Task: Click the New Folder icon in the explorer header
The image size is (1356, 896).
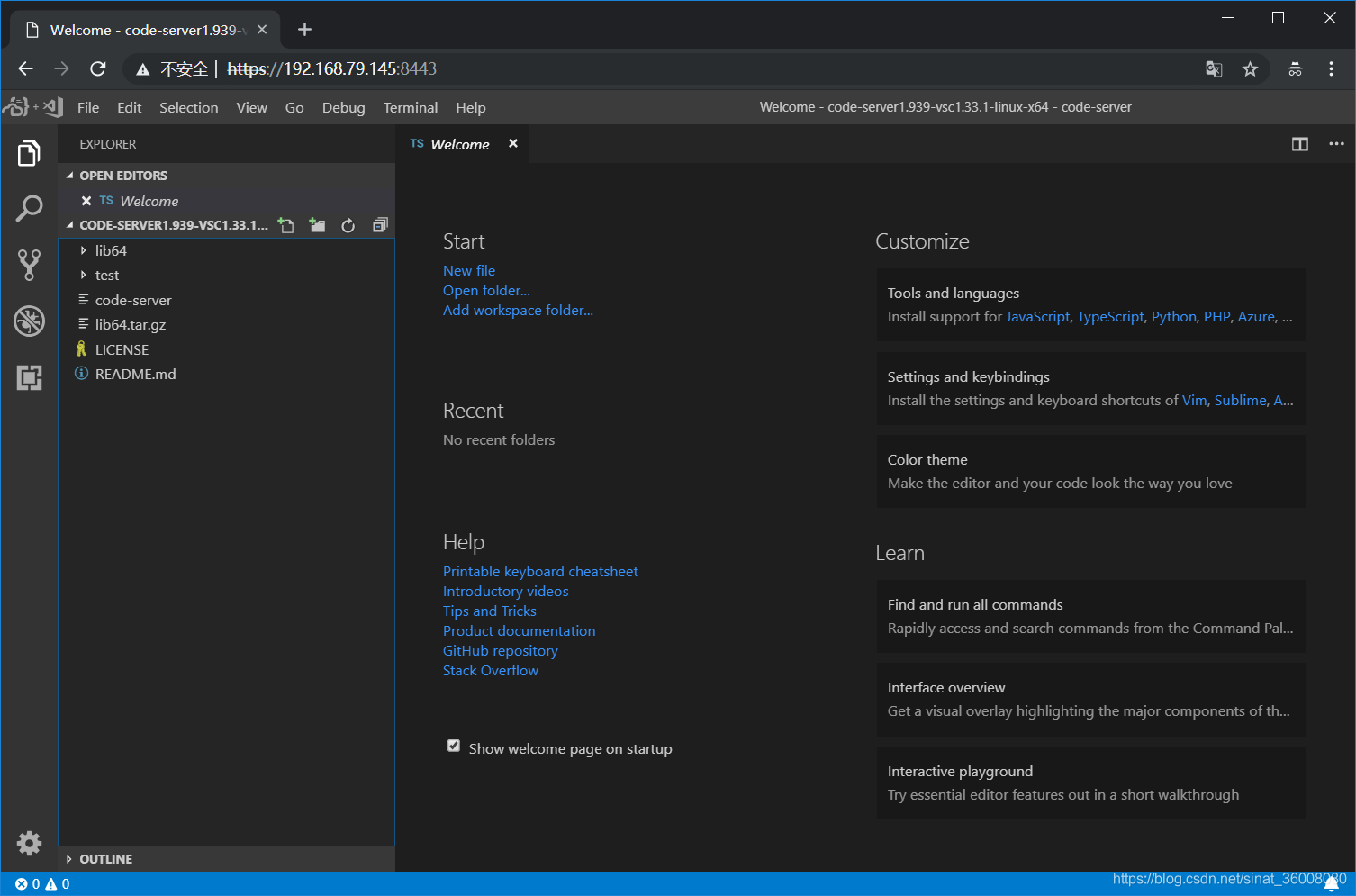Action: click(317, 225)
